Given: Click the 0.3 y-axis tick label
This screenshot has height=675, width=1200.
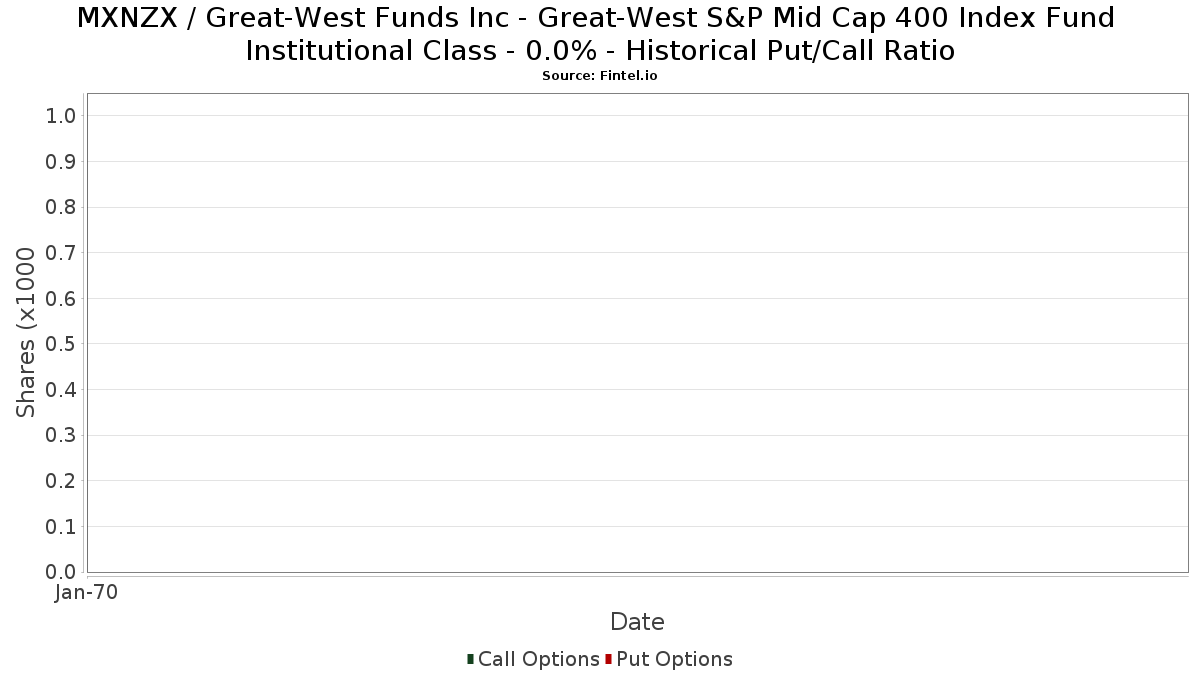Looking at the screenshot, I should pos(61,435).
